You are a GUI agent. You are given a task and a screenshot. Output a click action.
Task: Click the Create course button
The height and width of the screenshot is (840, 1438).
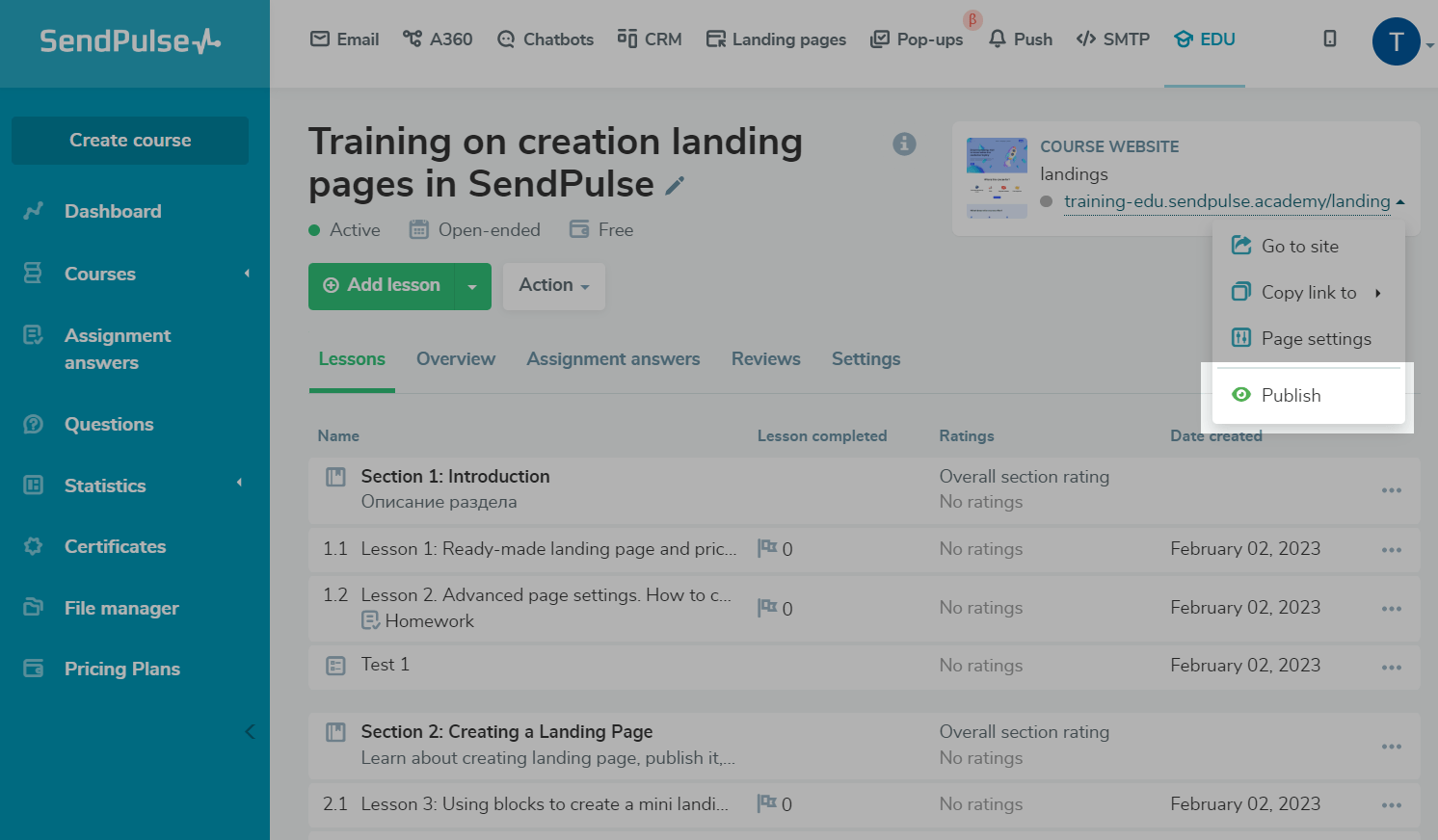[x=130, y=141]
